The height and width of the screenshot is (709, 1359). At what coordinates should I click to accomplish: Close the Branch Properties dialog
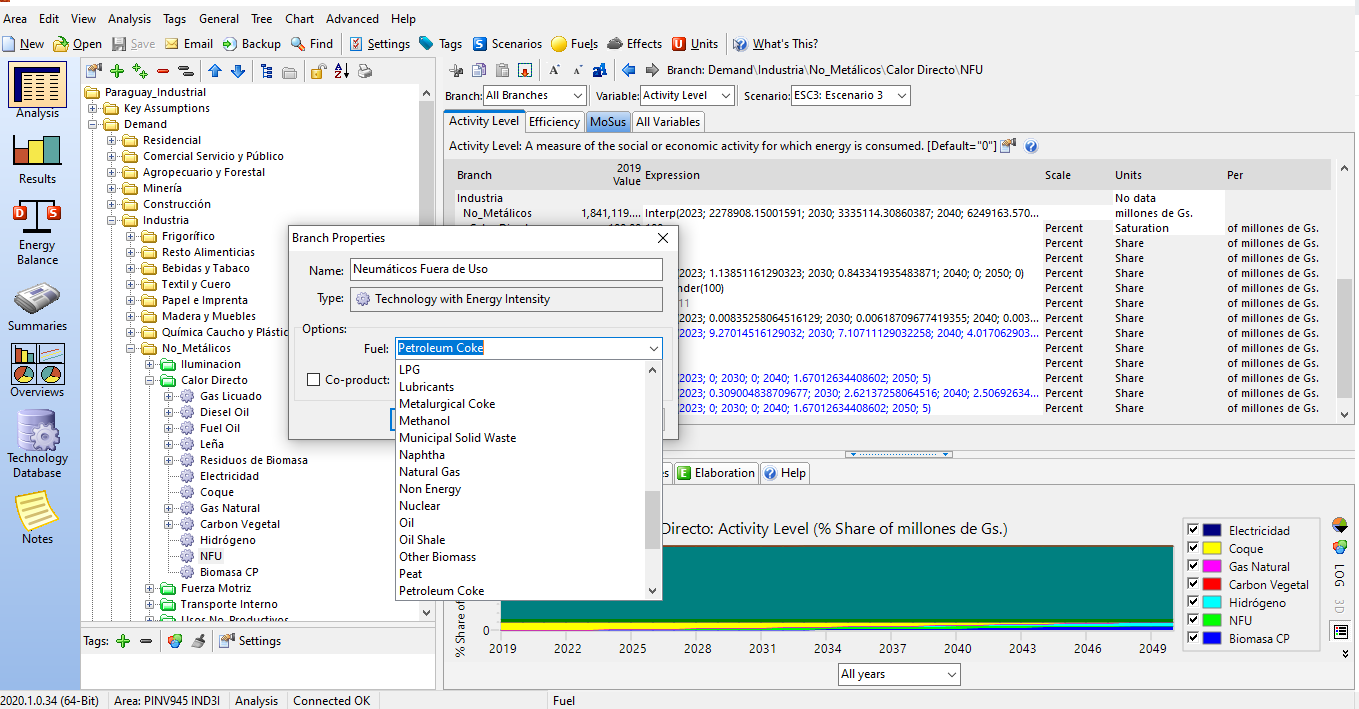[x=662, y=238]
